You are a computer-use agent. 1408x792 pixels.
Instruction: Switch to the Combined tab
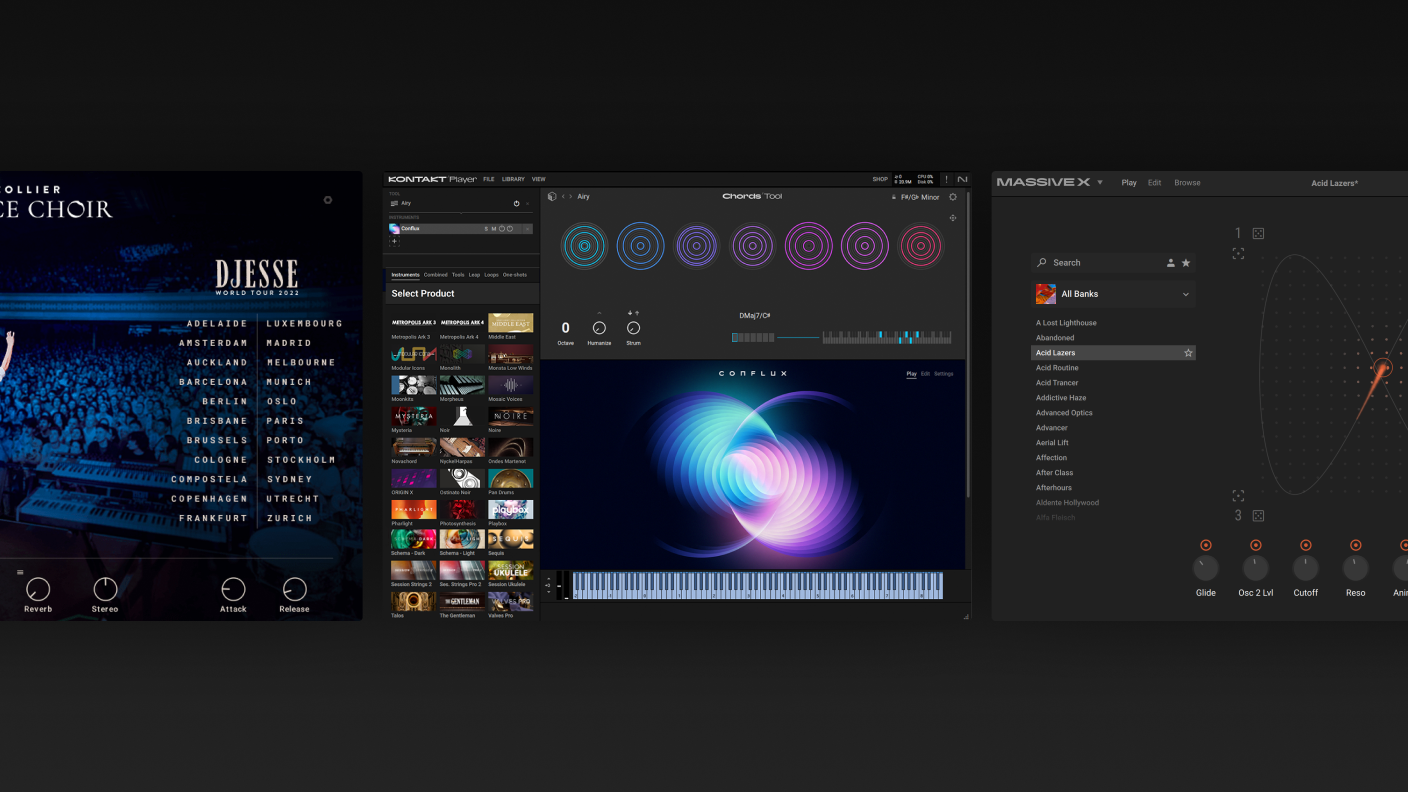436,275
